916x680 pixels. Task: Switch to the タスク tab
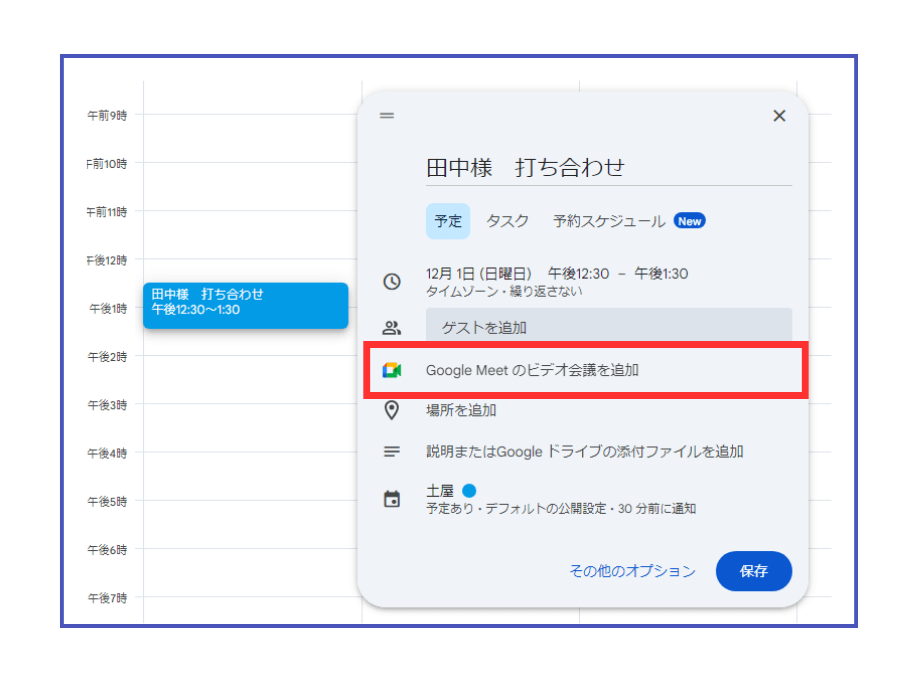pos(507,221)
